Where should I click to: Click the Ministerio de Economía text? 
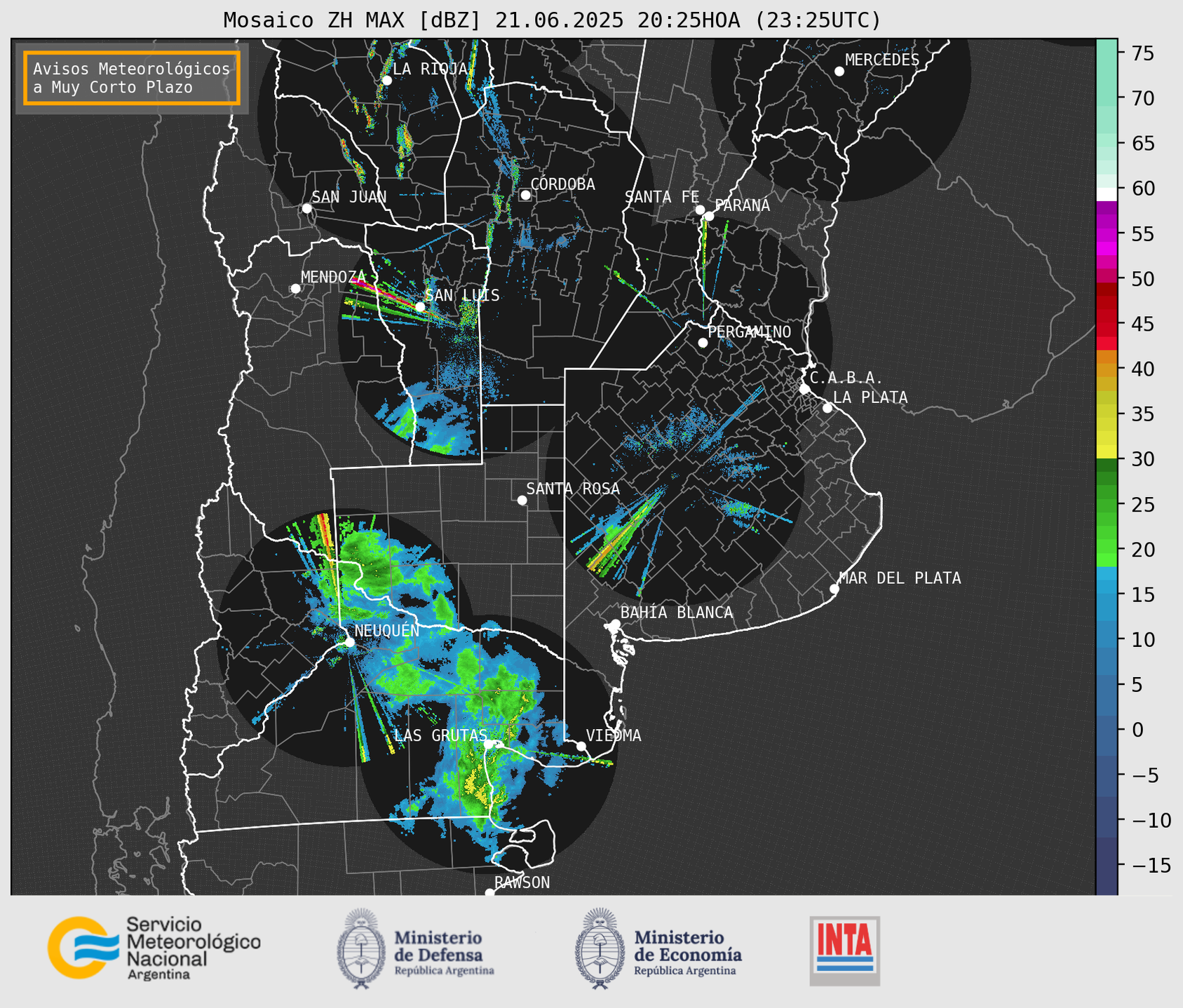688,953
